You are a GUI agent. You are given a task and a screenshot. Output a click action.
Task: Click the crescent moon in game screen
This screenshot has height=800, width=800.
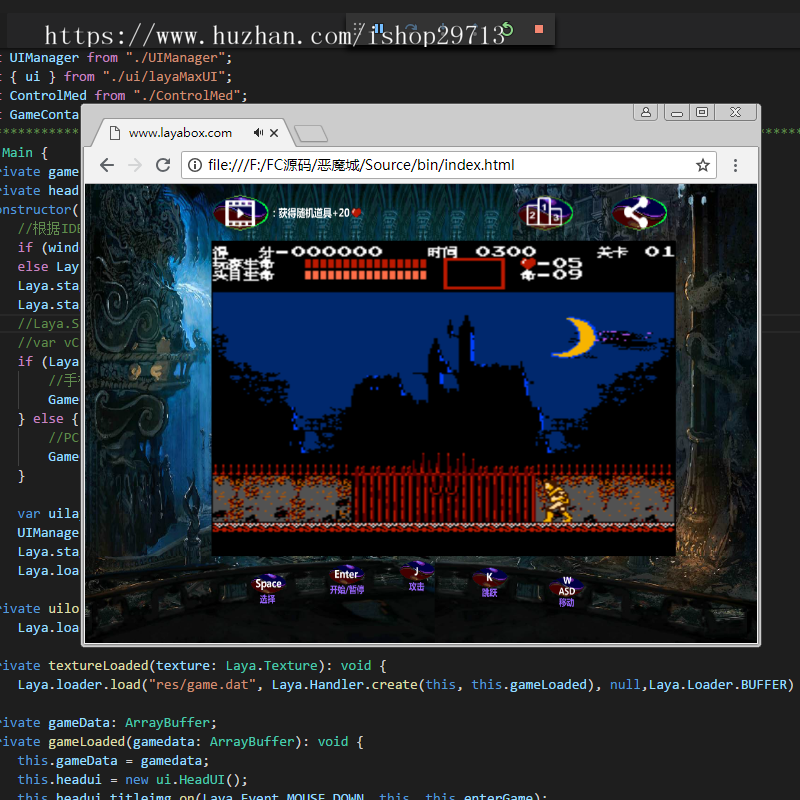tap(575, 337)
